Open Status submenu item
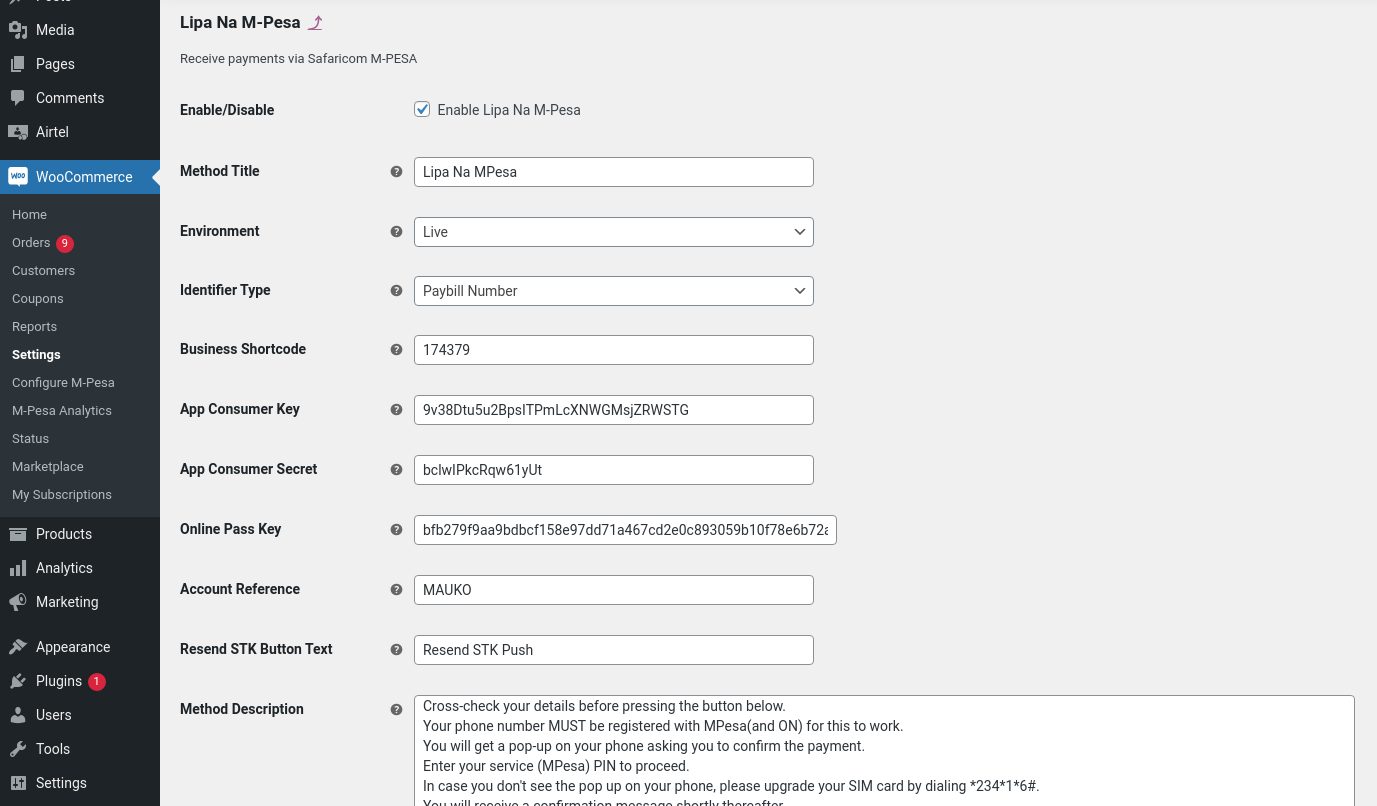 point(30,439)
